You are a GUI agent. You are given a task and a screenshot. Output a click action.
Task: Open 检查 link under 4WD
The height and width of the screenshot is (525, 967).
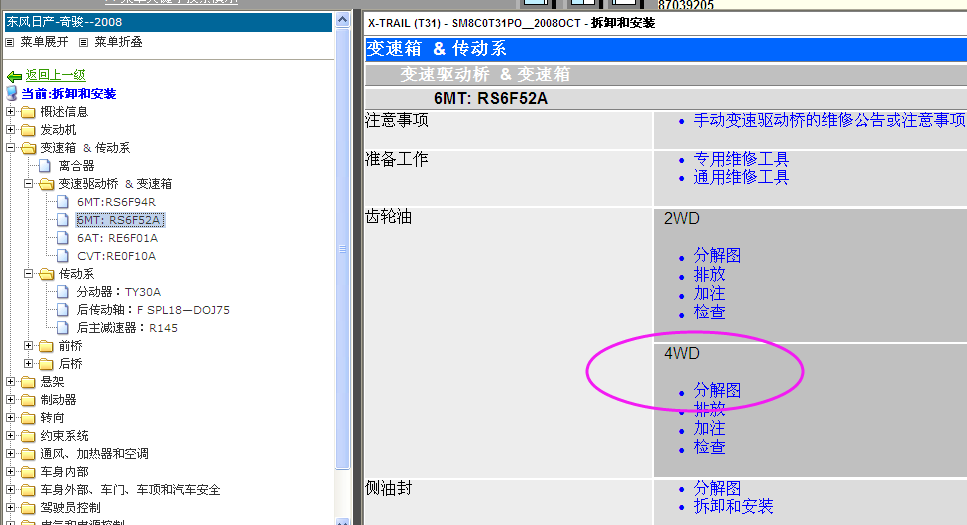[709, 447]
